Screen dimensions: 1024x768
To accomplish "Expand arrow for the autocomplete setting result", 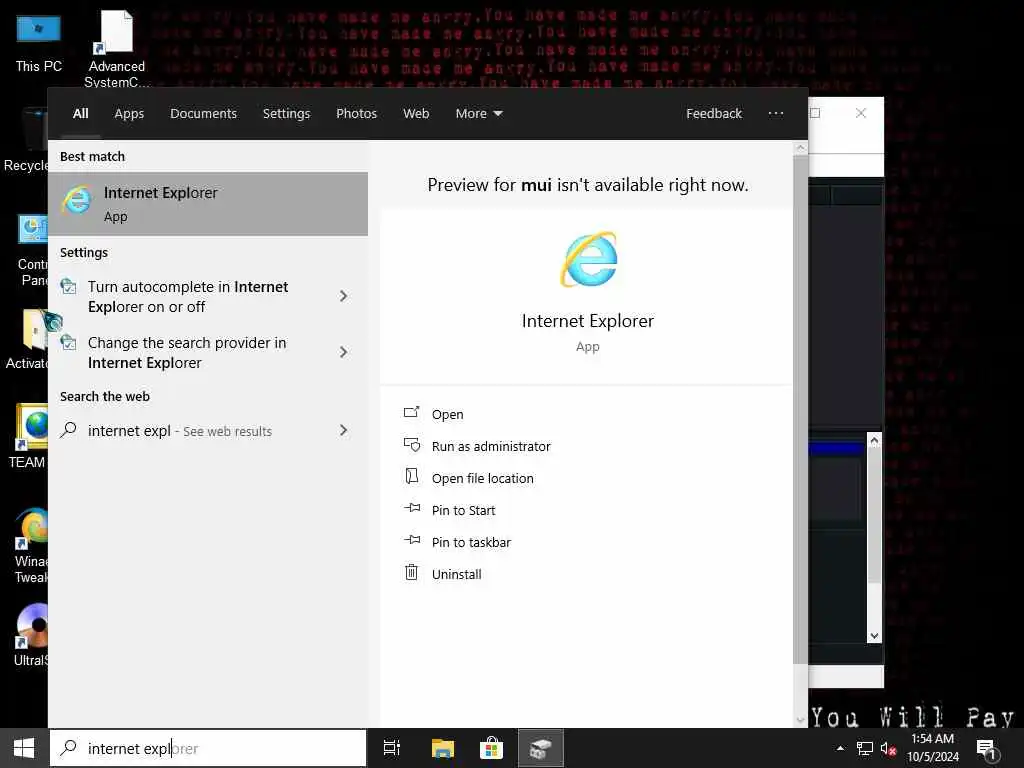I will point(344,296).
